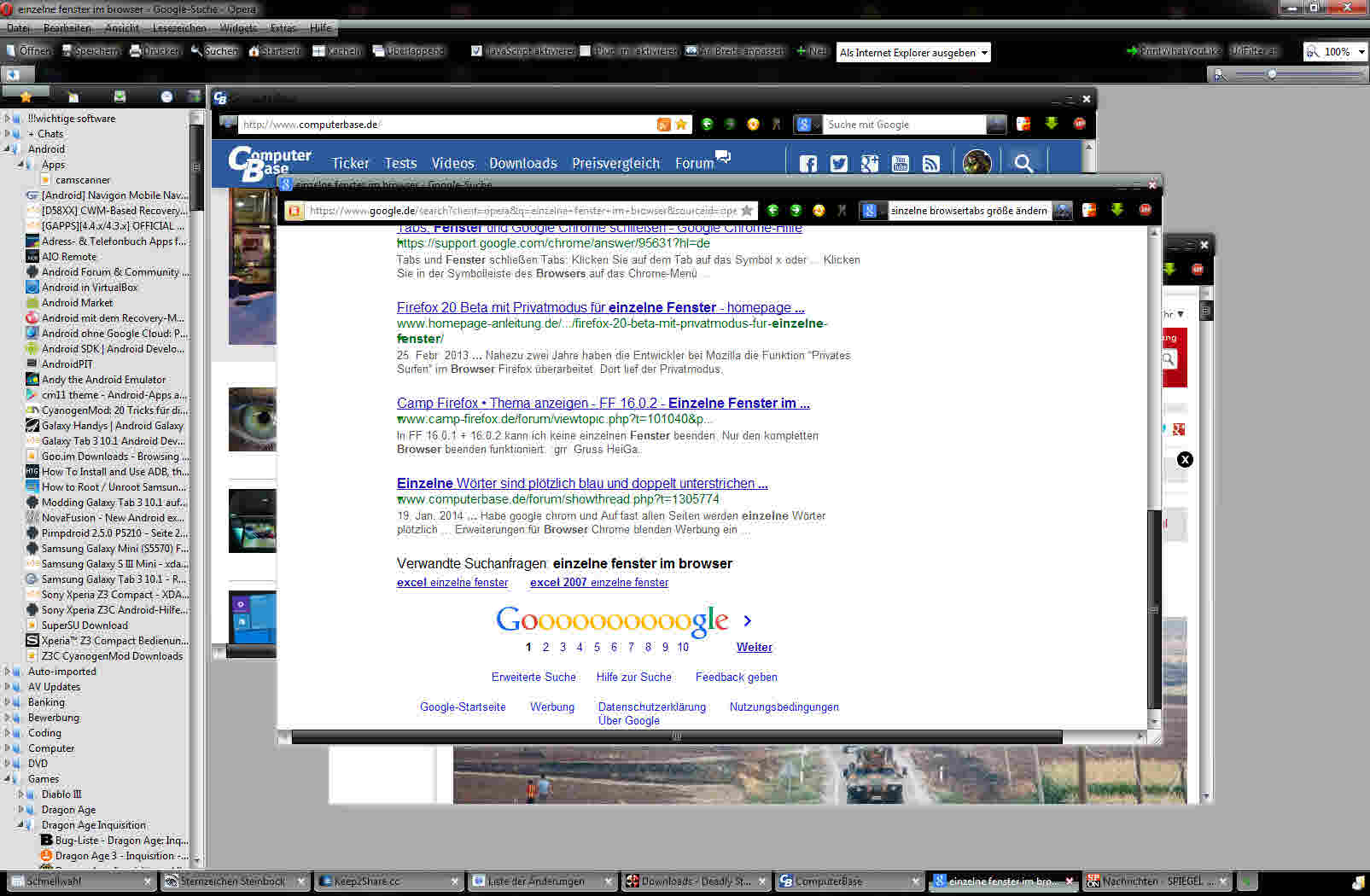Viewport: 1370px width, 896px height.
Task: Click the red adblock icon in Google window
Action: (1145, 210)
